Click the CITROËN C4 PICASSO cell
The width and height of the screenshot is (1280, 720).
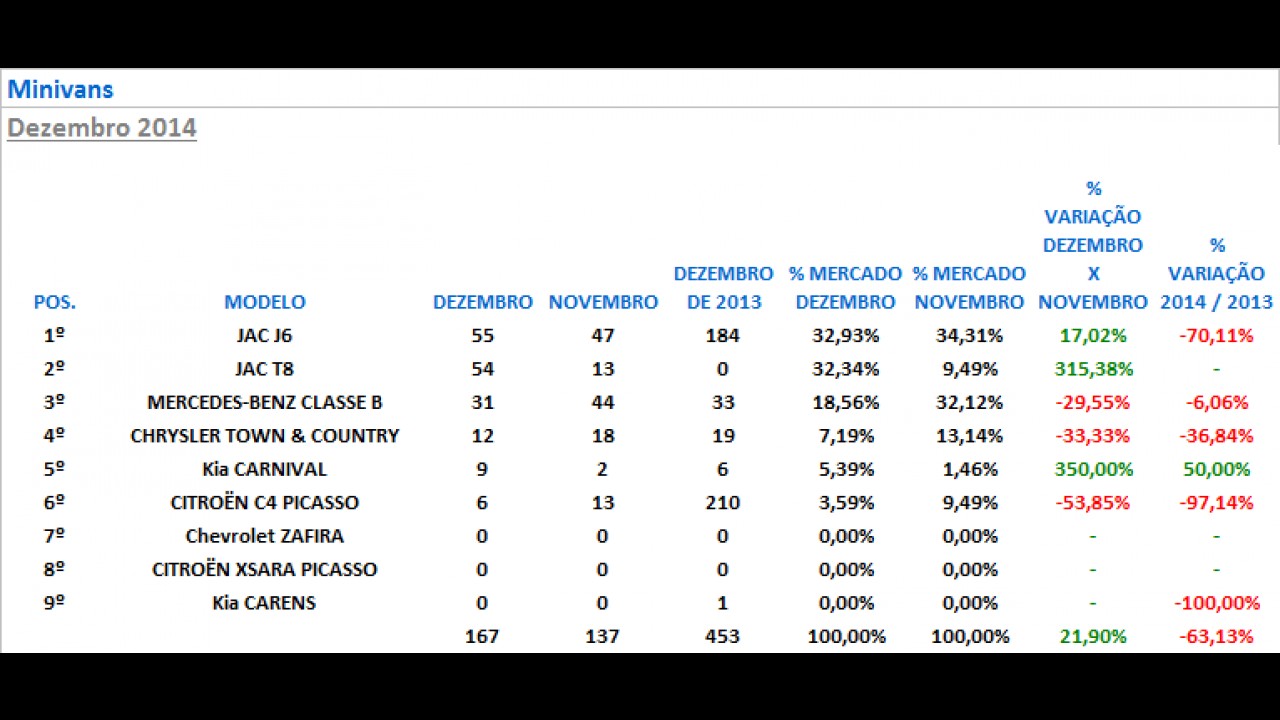click(265, 503)
